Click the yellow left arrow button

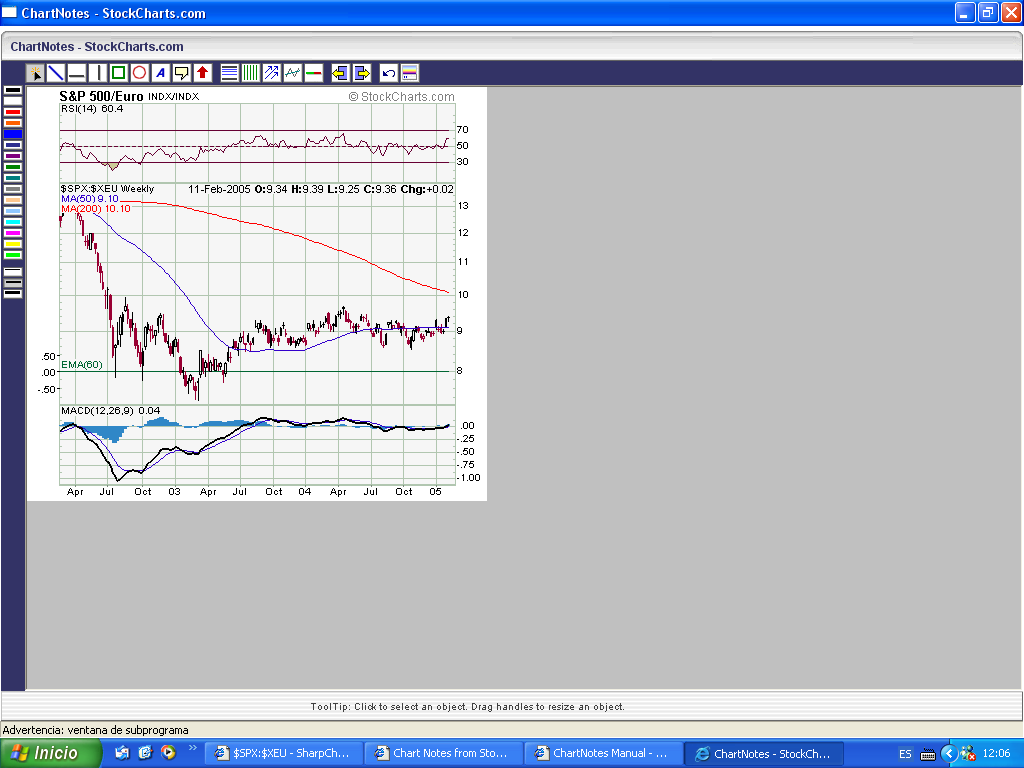pos(340,73)
